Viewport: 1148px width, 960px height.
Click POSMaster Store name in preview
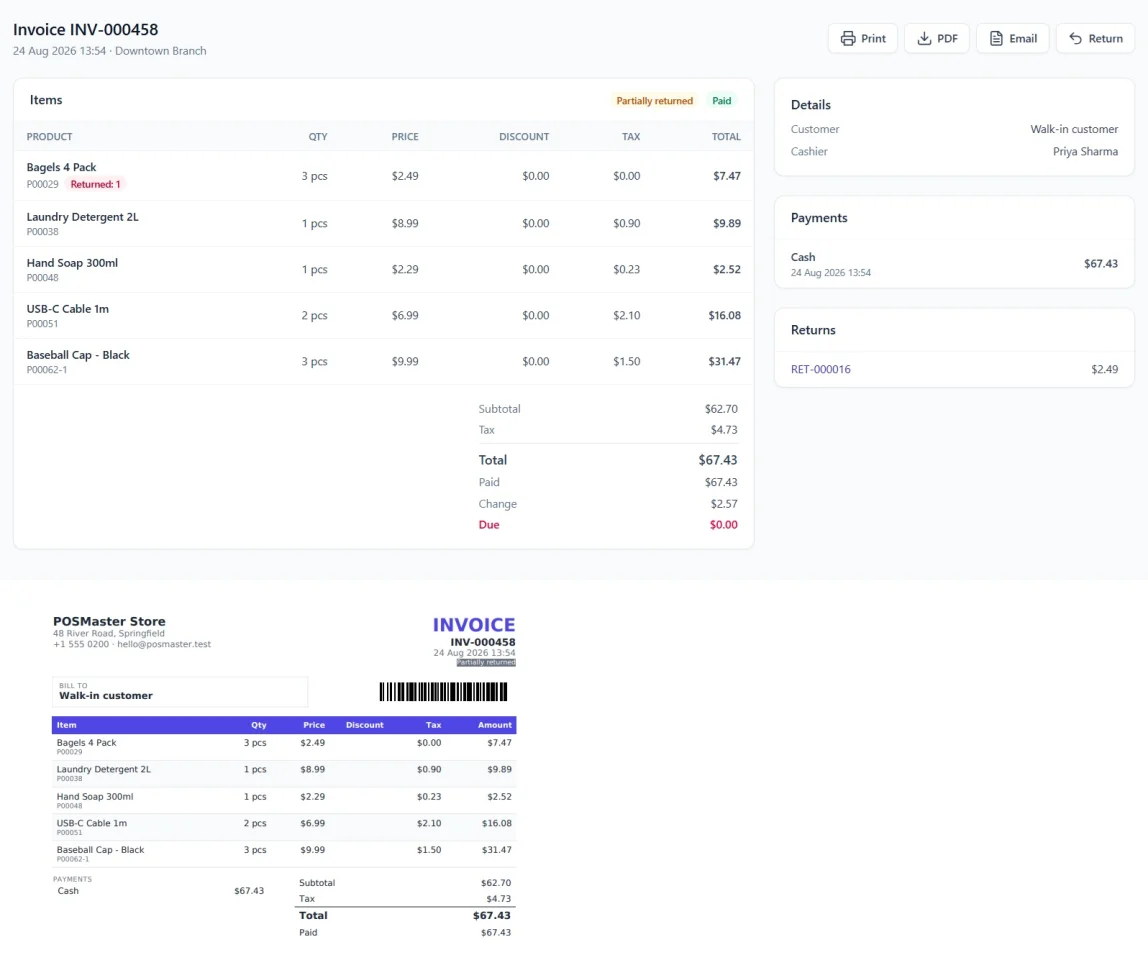click(x=109, y=621)
